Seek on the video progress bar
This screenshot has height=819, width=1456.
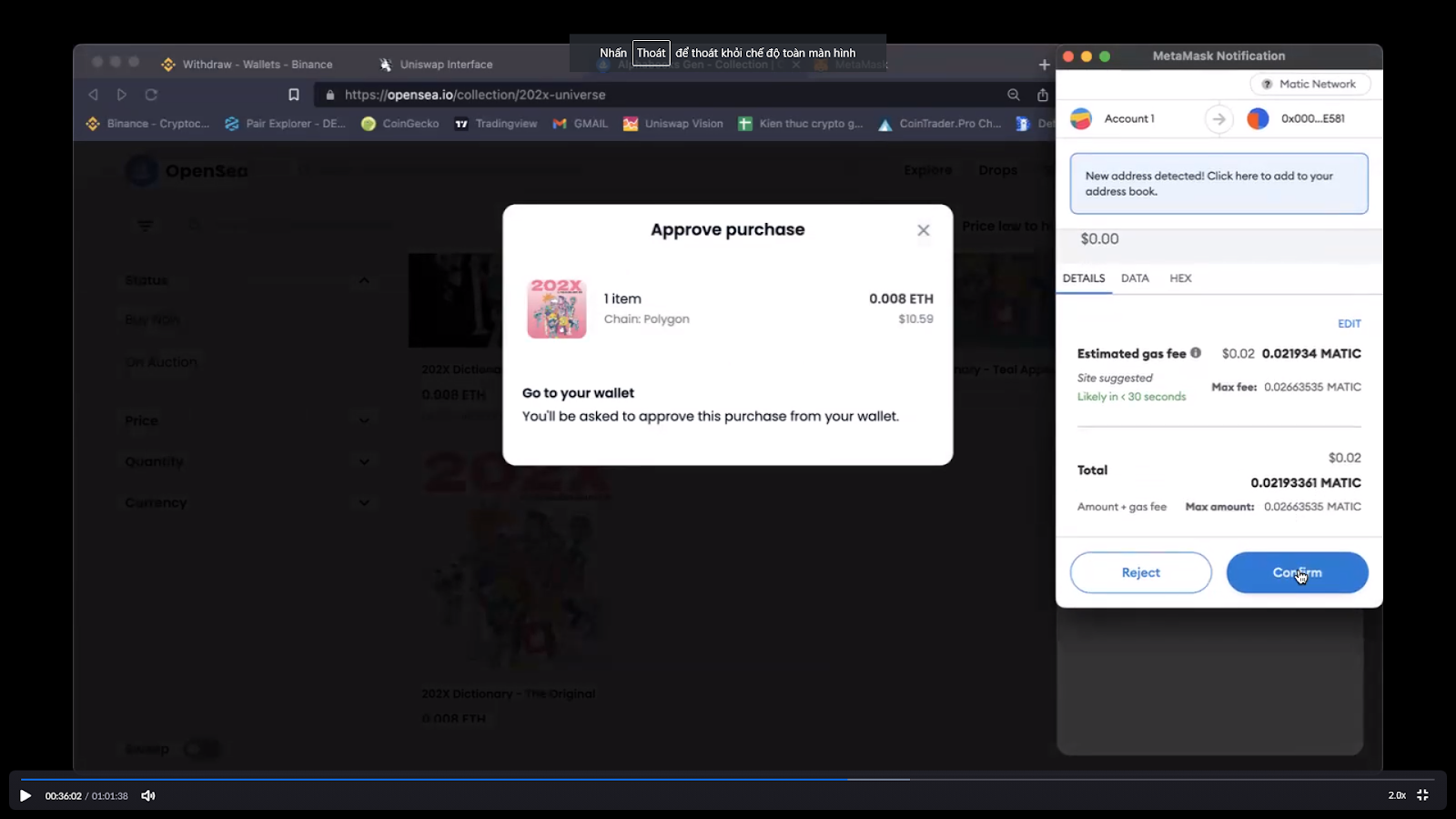pos(728,779)
